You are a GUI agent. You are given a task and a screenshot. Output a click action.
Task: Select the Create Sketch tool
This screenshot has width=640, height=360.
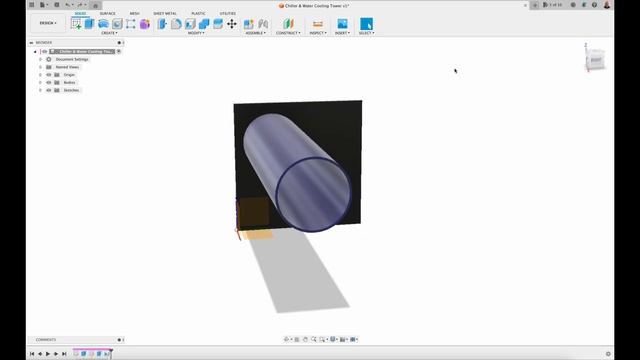[76, 24]
